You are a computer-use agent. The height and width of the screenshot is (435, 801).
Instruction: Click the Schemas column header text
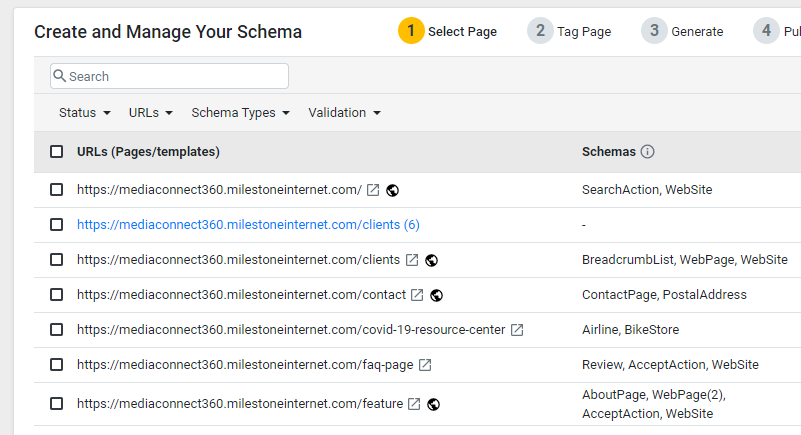(x=608, y=152)
